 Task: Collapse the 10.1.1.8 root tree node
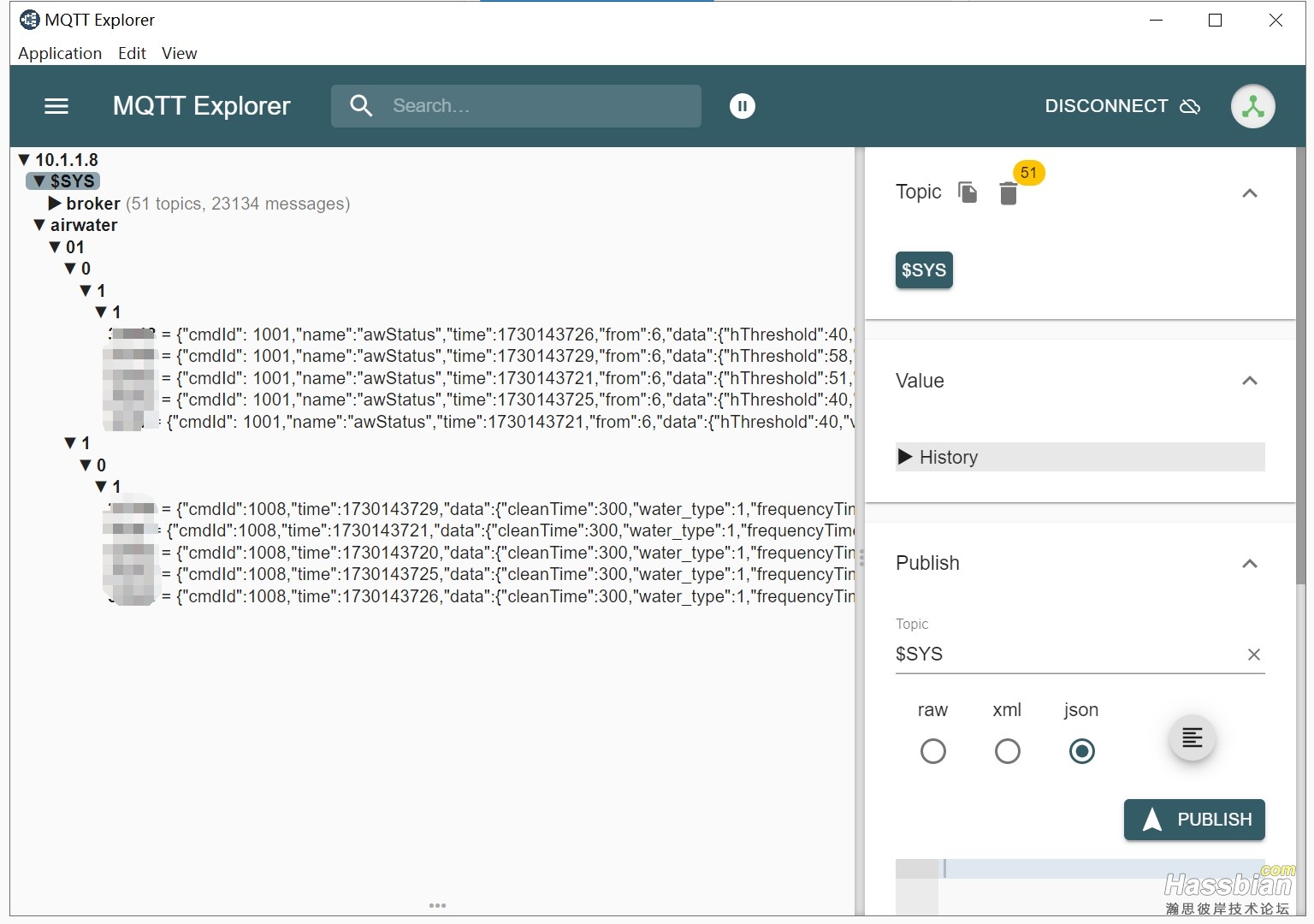(24, 160)
